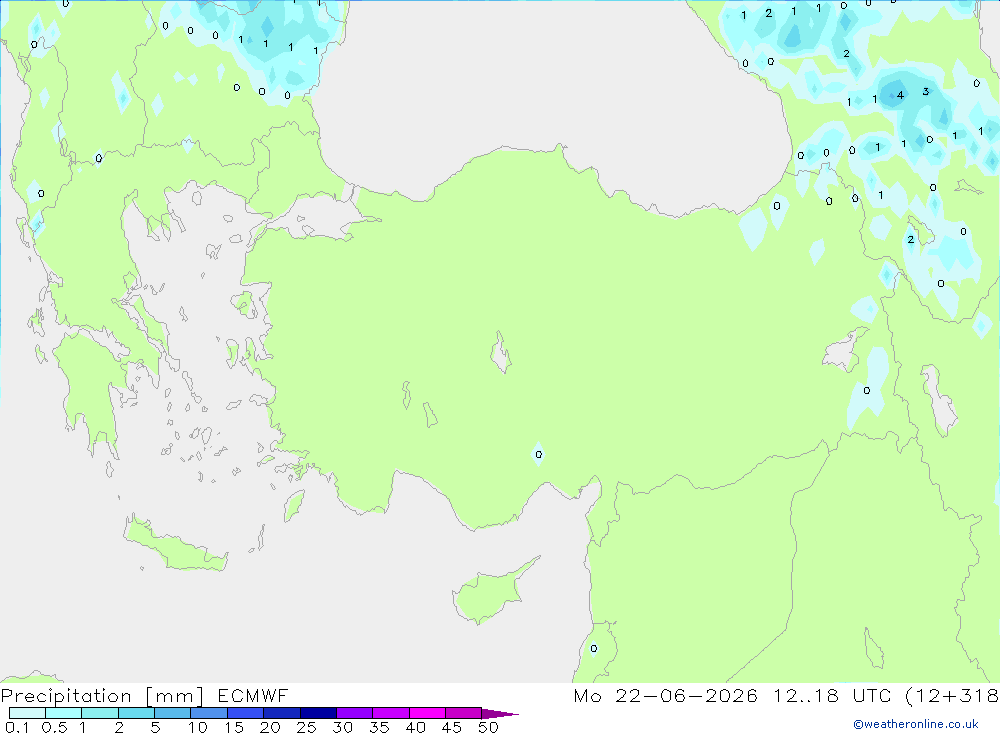Click the legend label '50'
The image size is (1000, 733).
click(x=488, y=727)
